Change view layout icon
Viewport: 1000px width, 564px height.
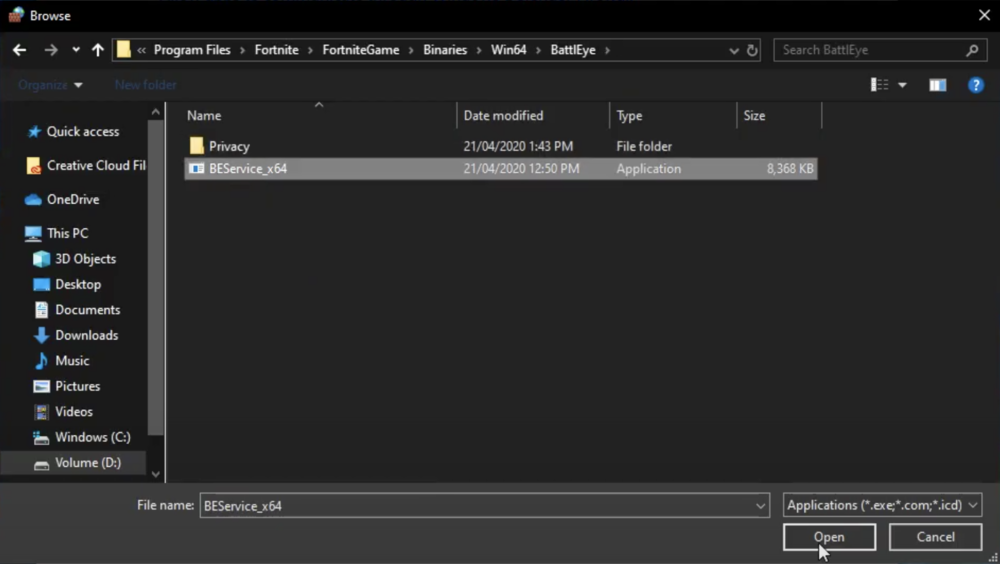pyautogui.click(x=880, y=85)
